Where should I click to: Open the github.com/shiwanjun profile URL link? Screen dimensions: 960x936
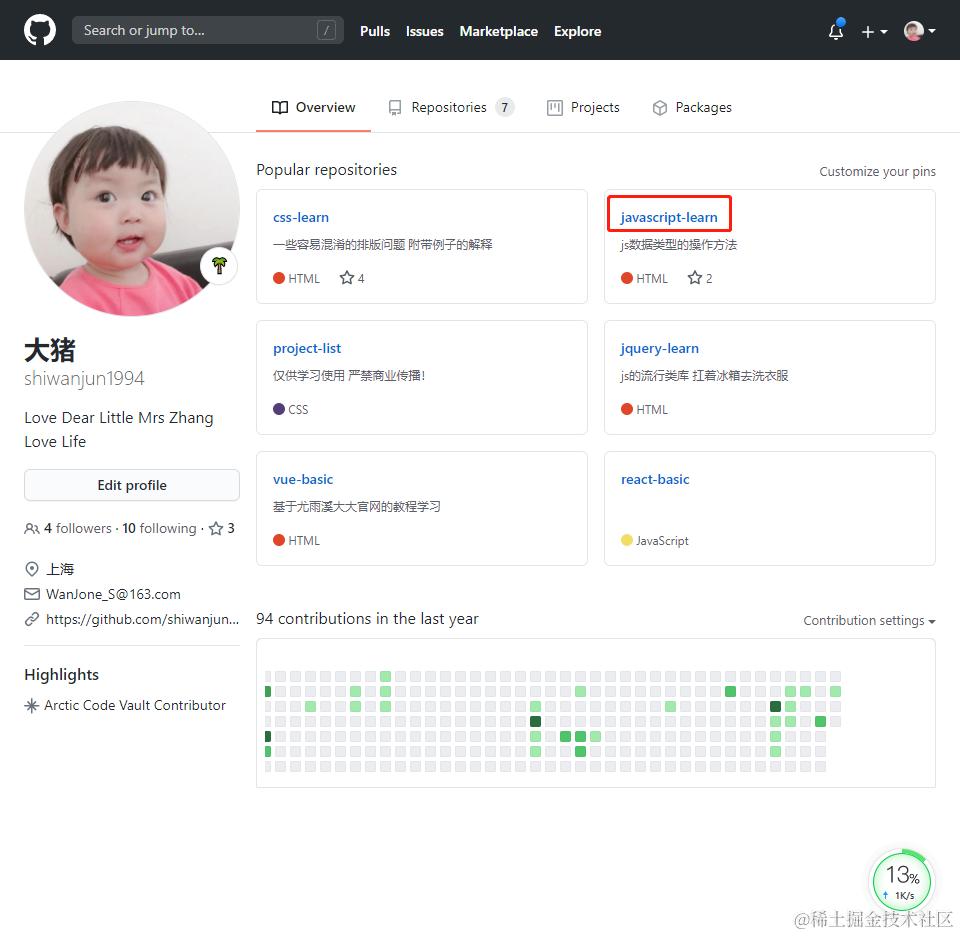click(x=143, y=619)
